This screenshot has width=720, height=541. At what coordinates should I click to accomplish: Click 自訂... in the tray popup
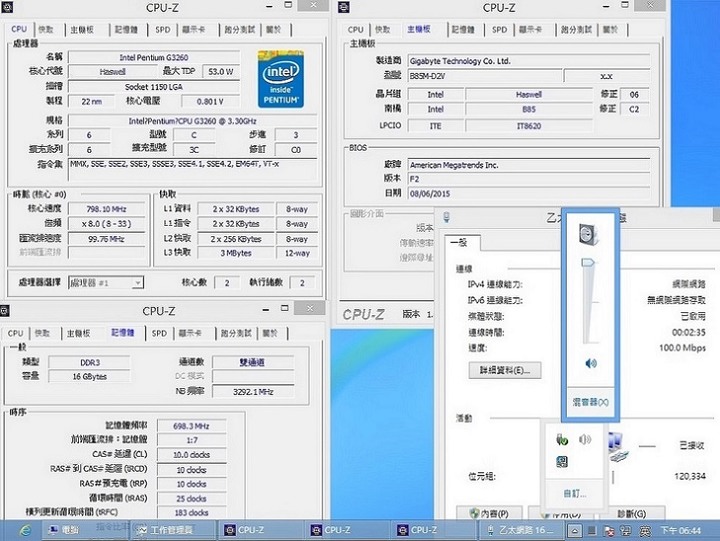click(x=574, y=494)
